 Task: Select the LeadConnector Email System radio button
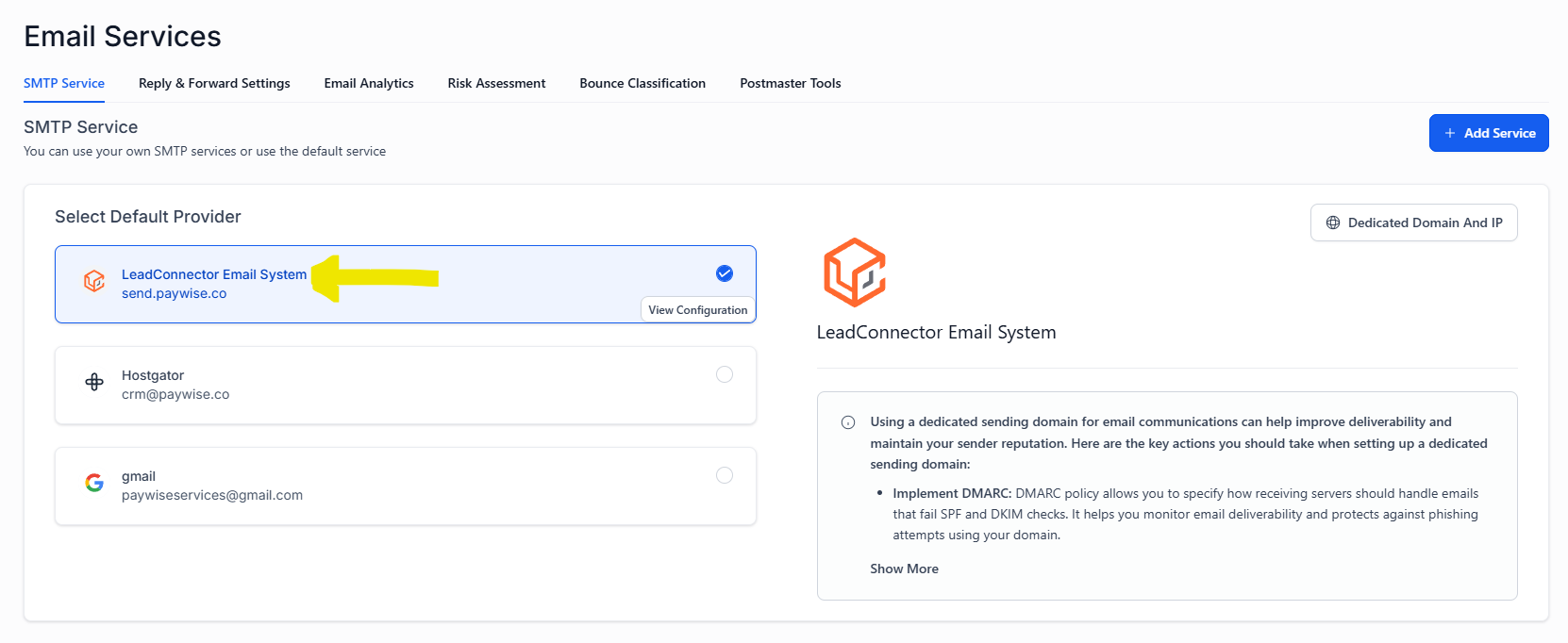click(x=725, y=273)
